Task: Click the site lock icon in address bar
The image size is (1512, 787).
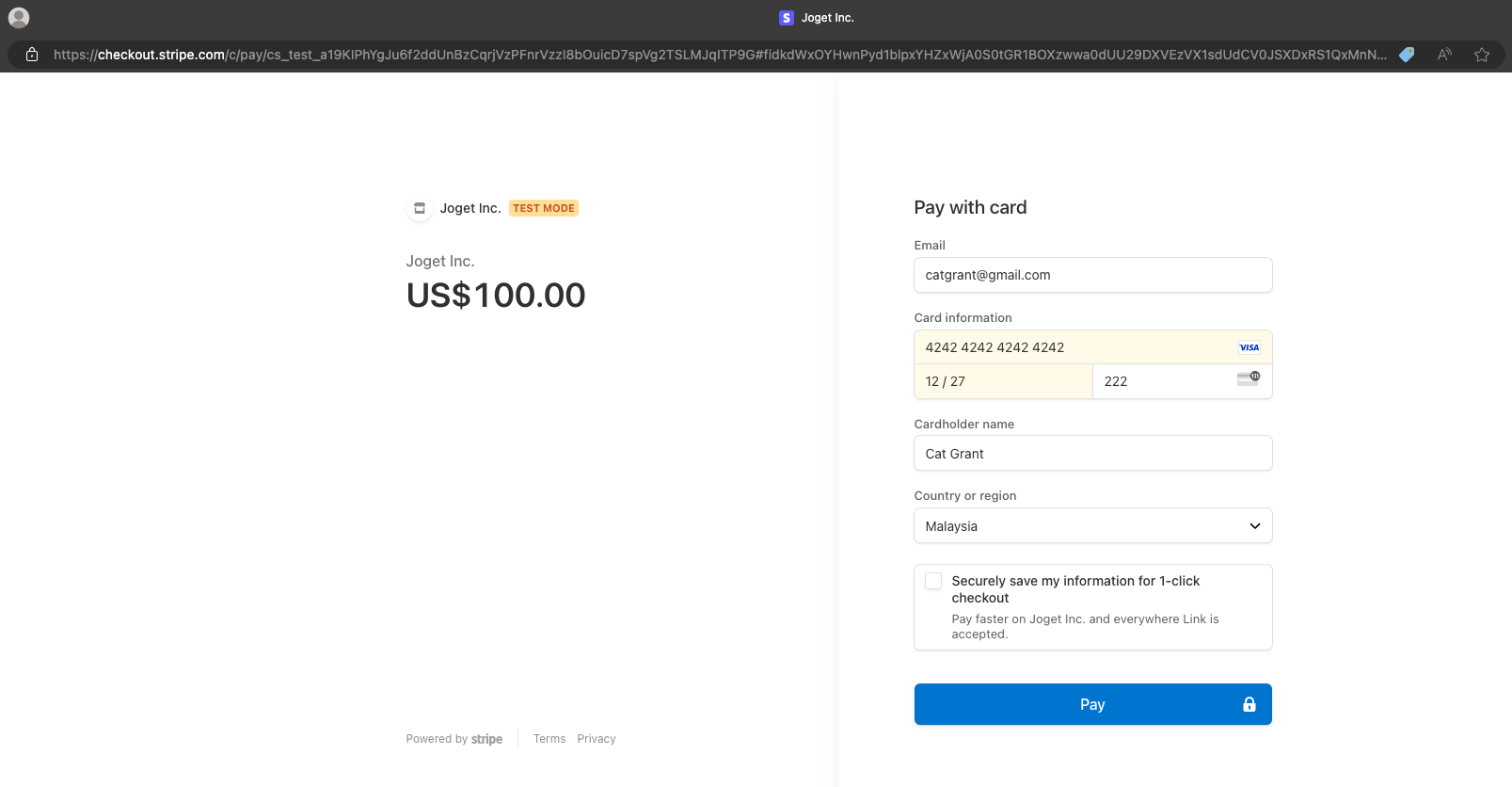Action: (x=32, y=55)
